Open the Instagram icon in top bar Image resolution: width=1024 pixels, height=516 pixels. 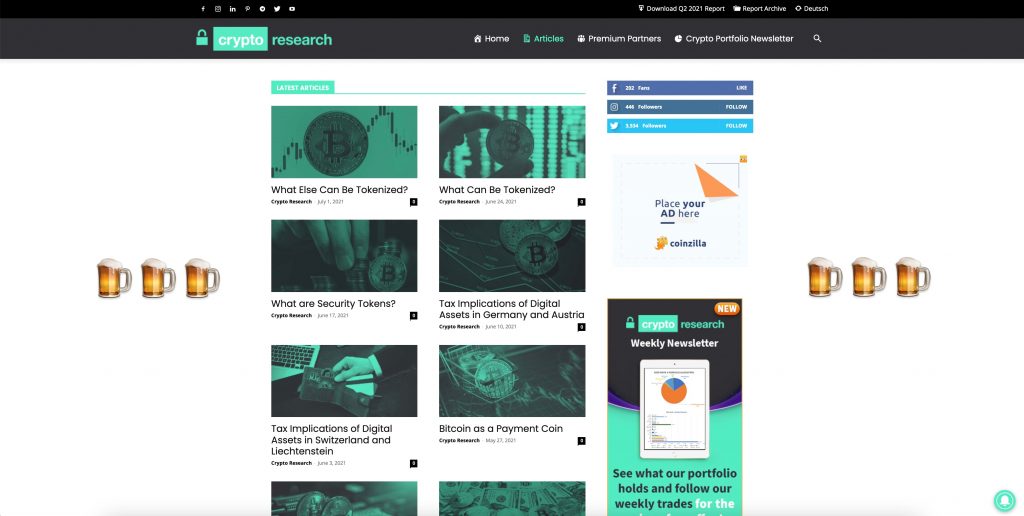point(218,9)
